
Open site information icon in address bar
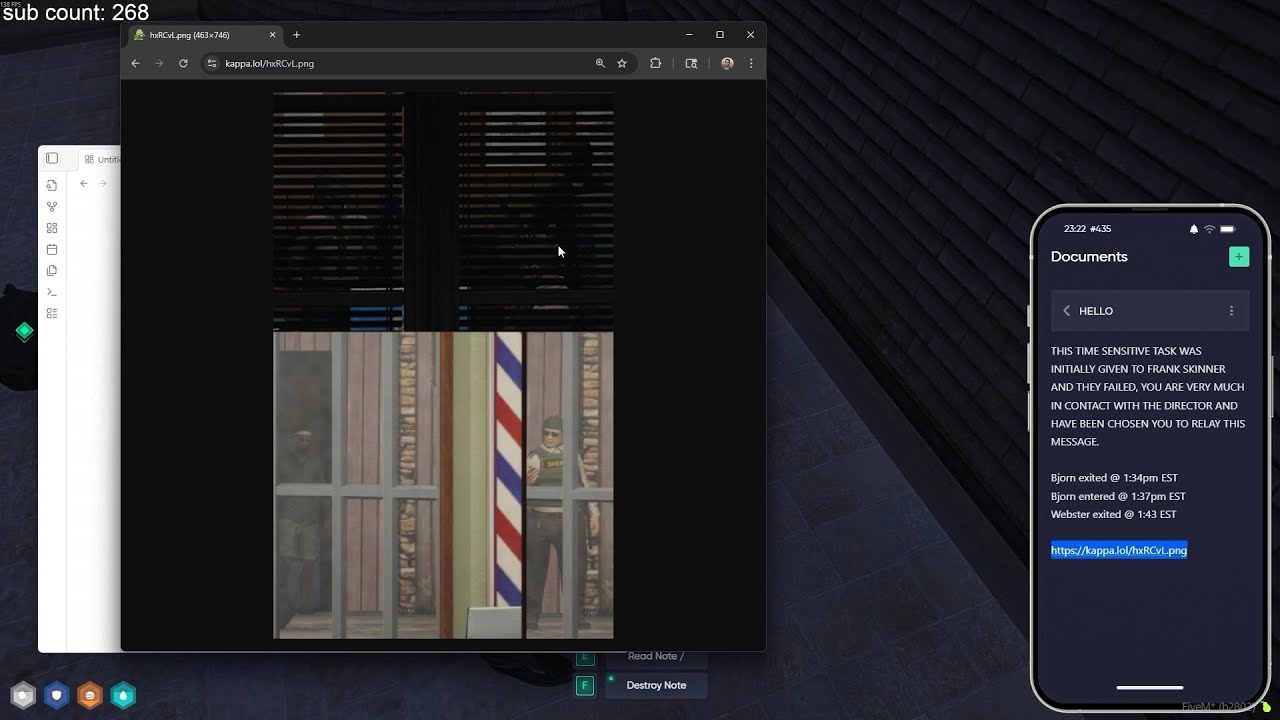click(x=211, y=63)
